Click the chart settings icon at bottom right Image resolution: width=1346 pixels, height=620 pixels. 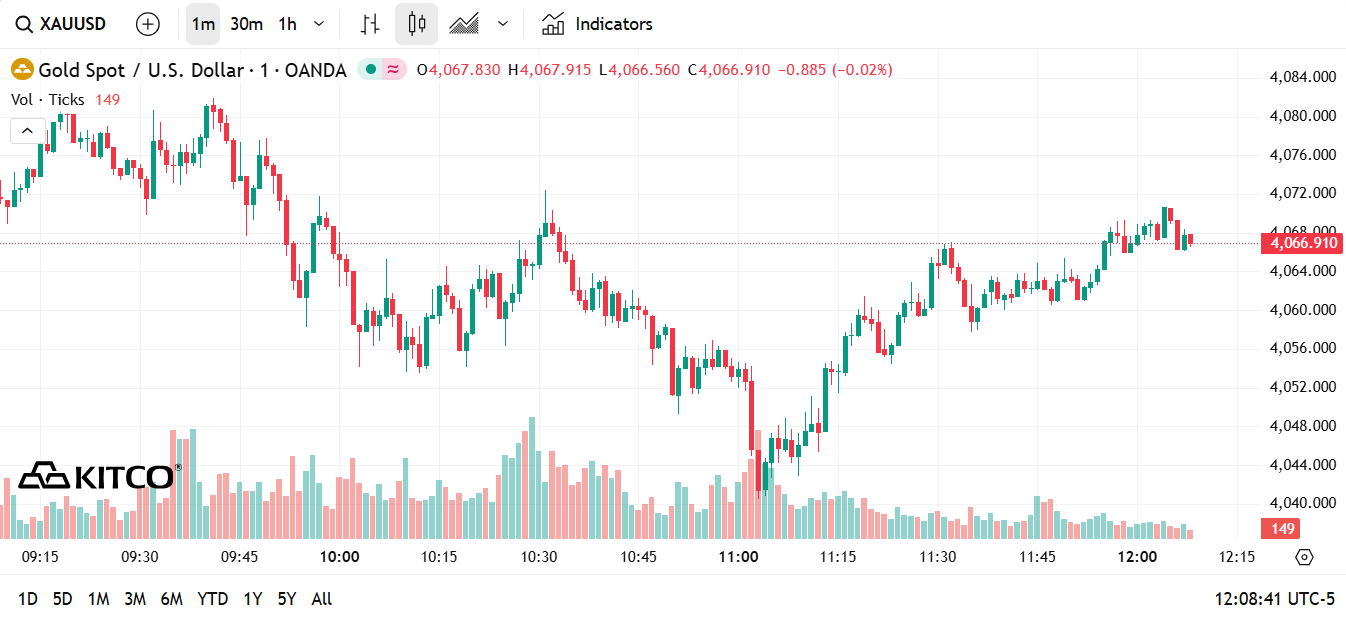click(x=1304, y=557)
